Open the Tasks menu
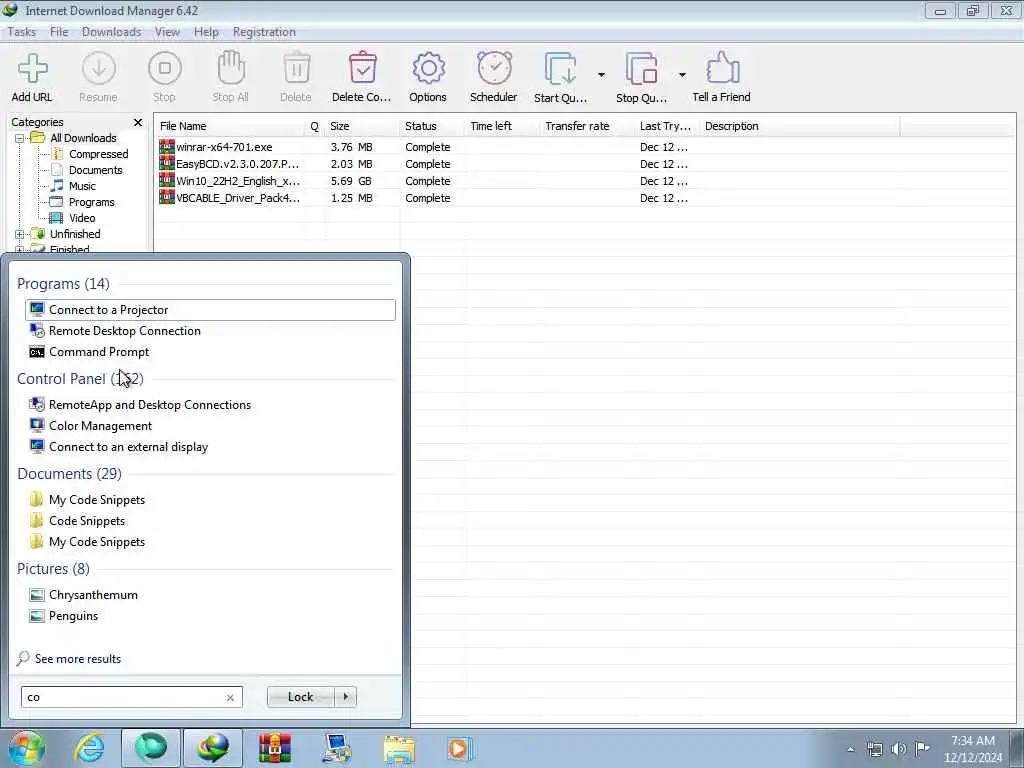This screenshot has width=1024, height=768. [x=22, y=32]
